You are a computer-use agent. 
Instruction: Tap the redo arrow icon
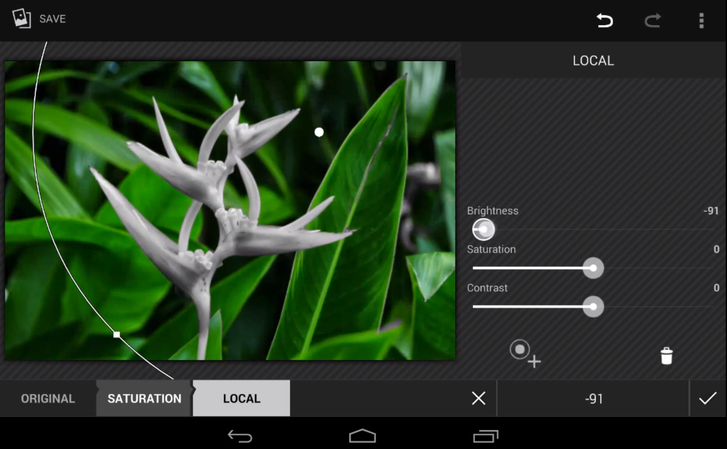click(652, 20)
